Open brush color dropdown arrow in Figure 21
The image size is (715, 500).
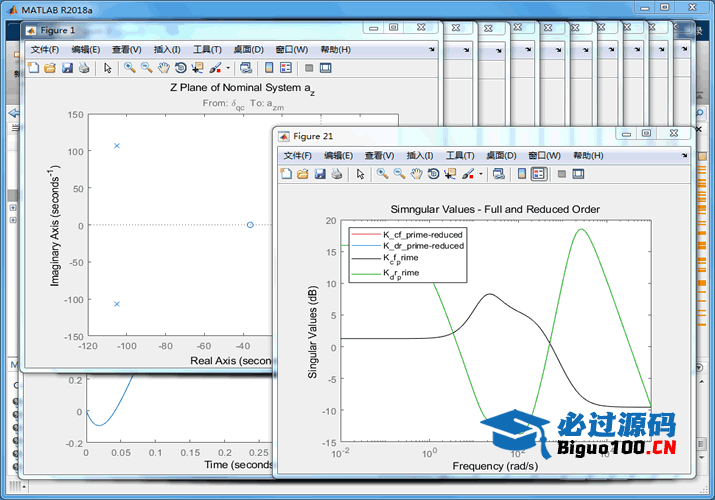point(481,174)
